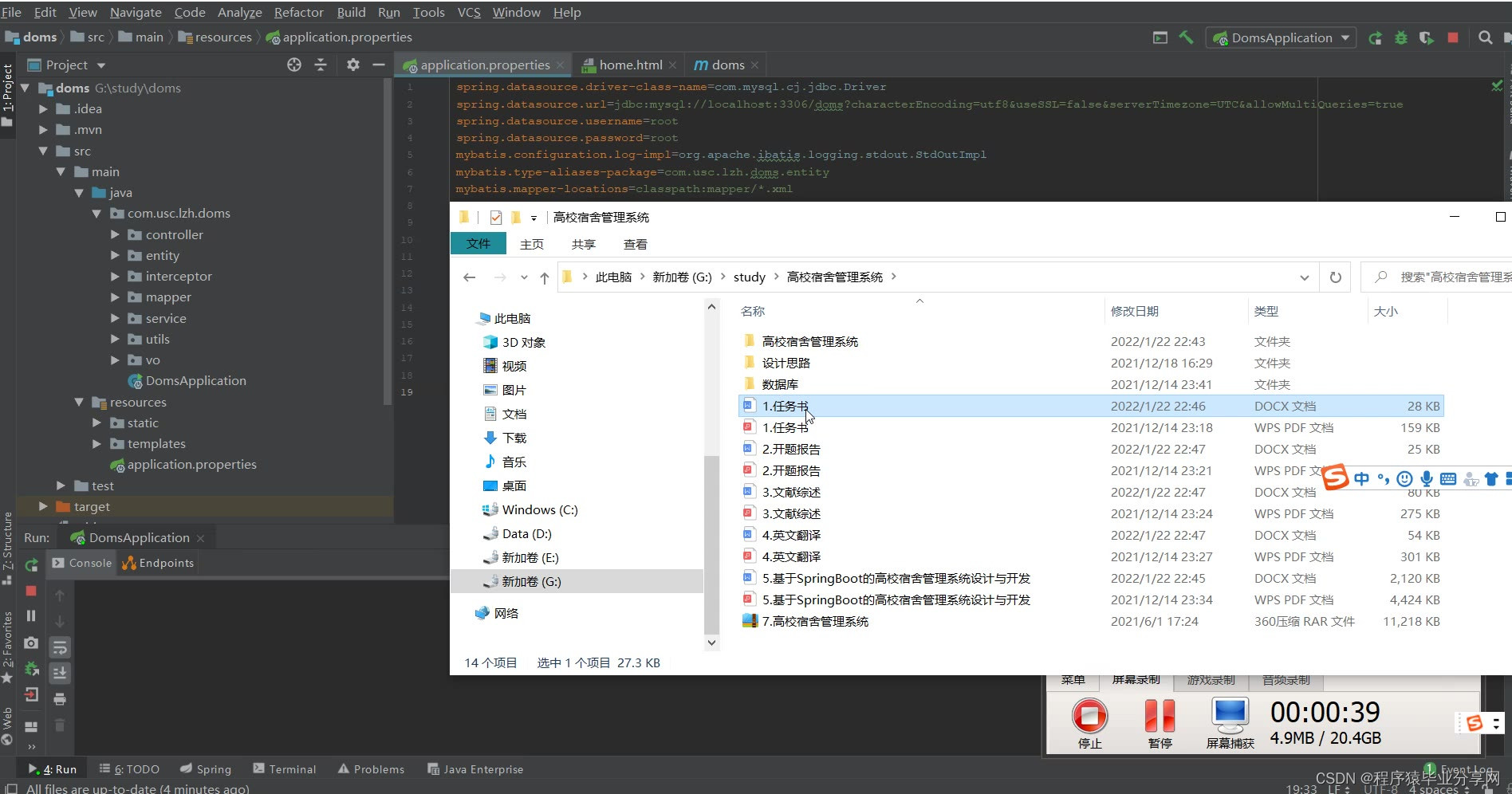This screenshot has height=794, width=1512.
Task: Click the recorder Pause button
Action: click(x=1160, y=716)
